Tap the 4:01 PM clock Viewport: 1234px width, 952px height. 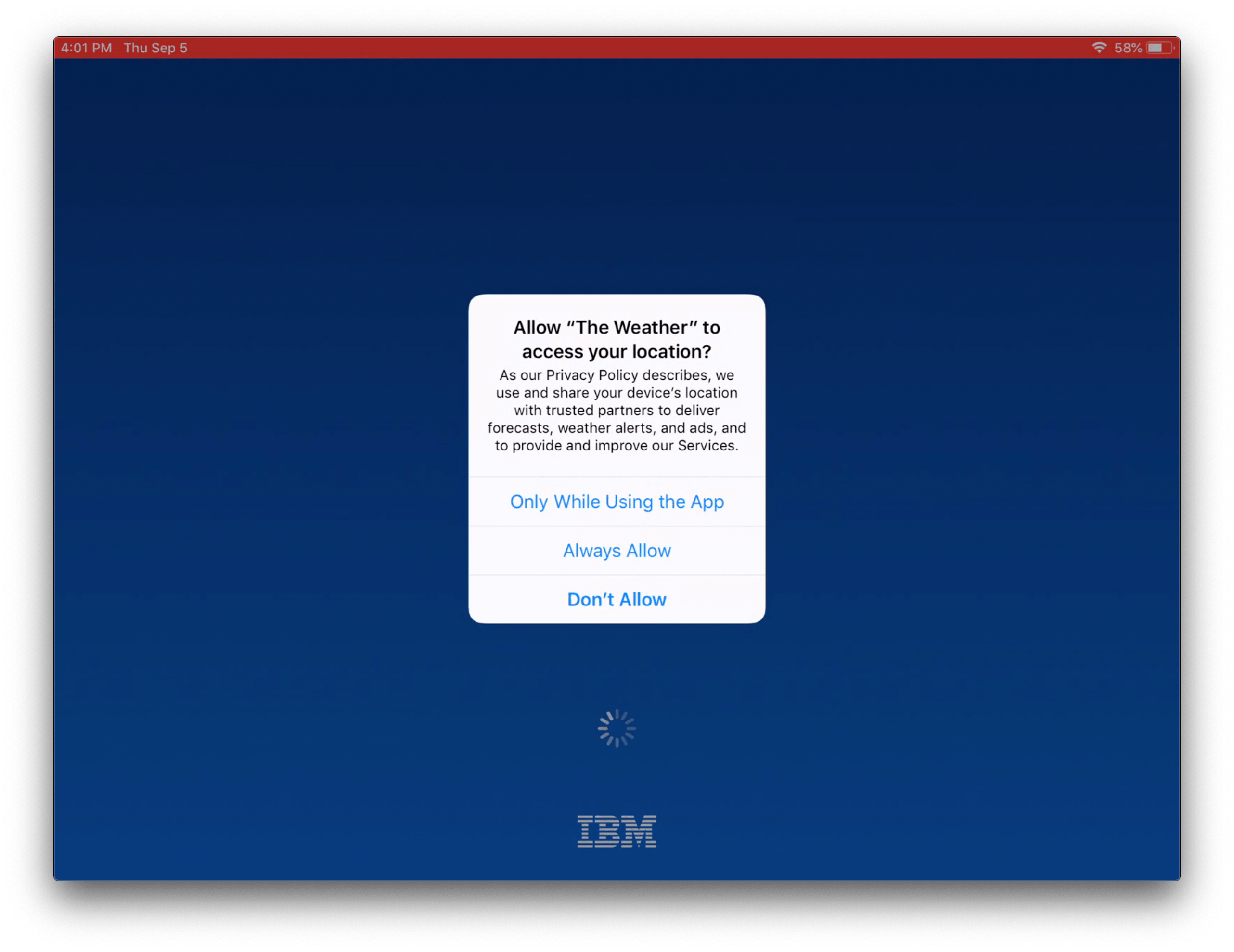coord(87,48)
